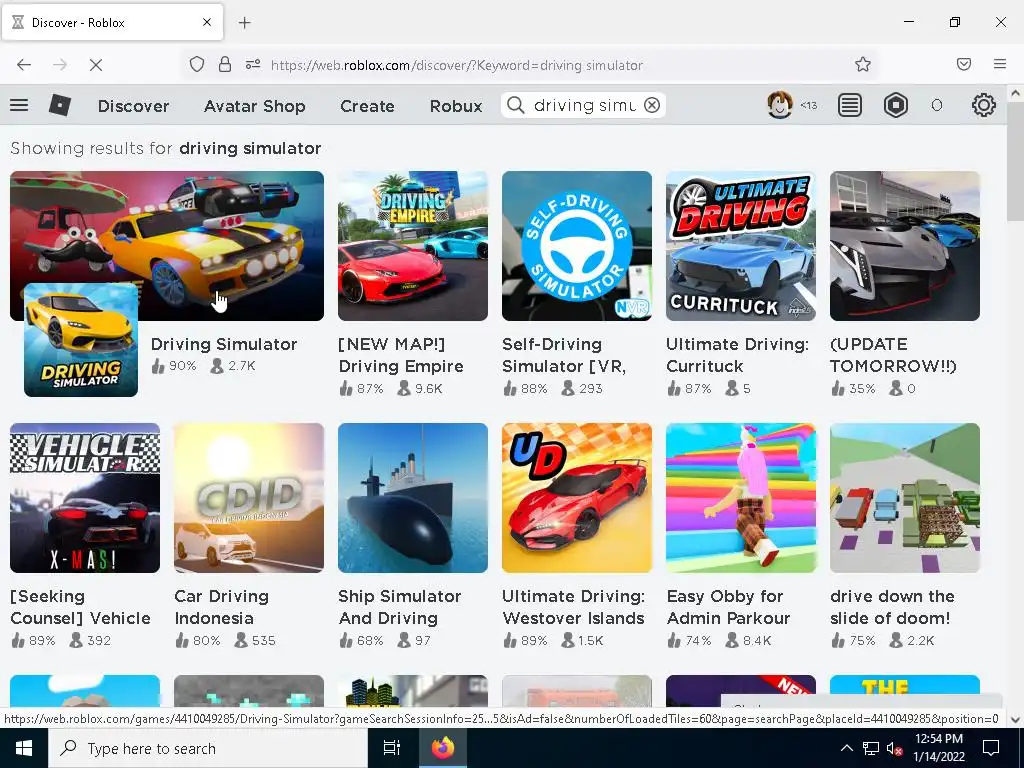Open the Avatar Shop menu item
Viewport: 1024px width, 768px height.
point(255,106)
